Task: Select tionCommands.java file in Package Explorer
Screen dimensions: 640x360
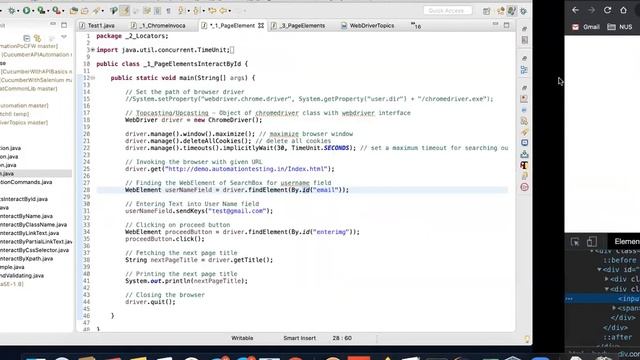Action: [26, 182]
